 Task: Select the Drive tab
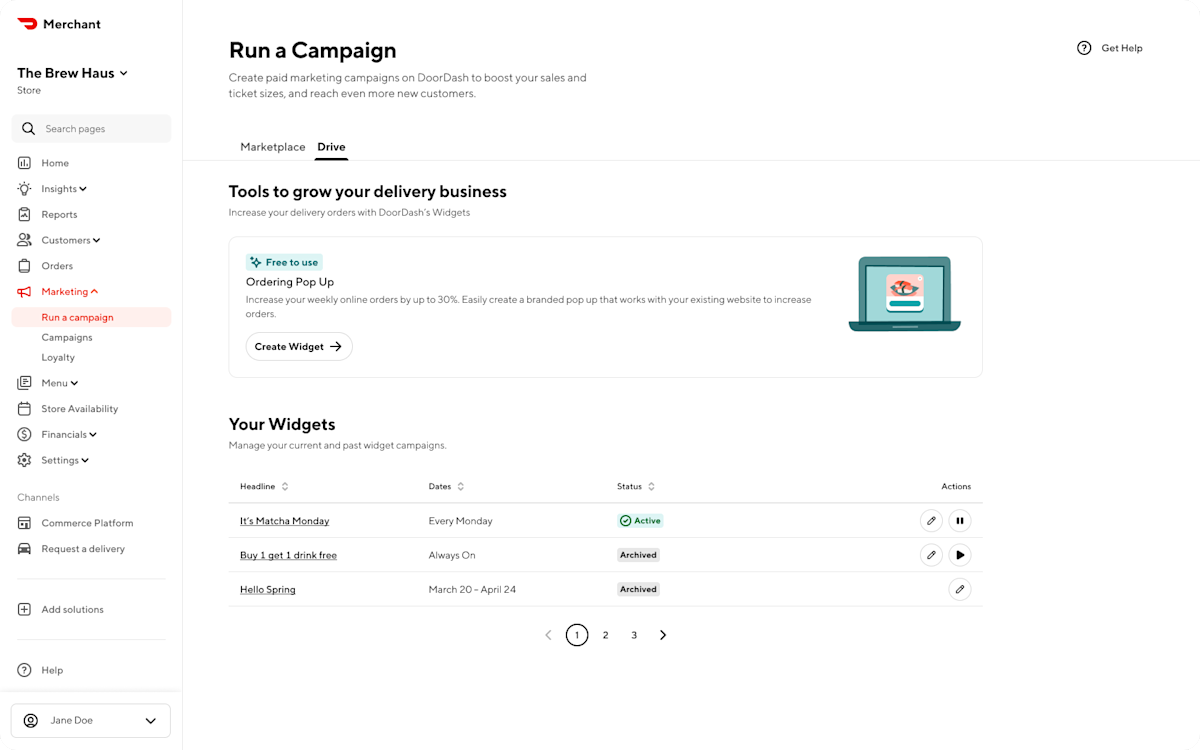[x=331, y=147]
